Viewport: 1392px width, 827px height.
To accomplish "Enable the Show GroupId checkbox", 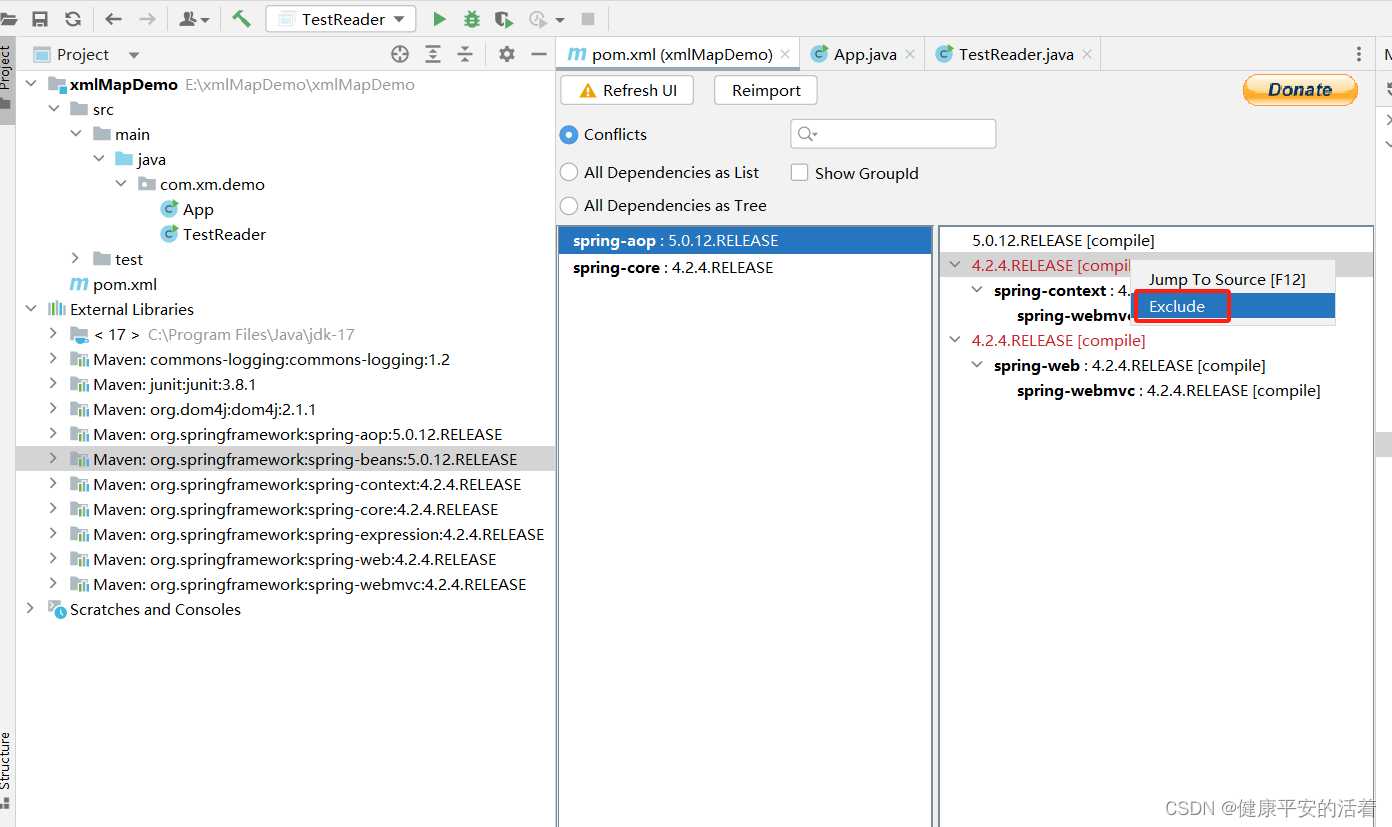I will coord(799,172).
